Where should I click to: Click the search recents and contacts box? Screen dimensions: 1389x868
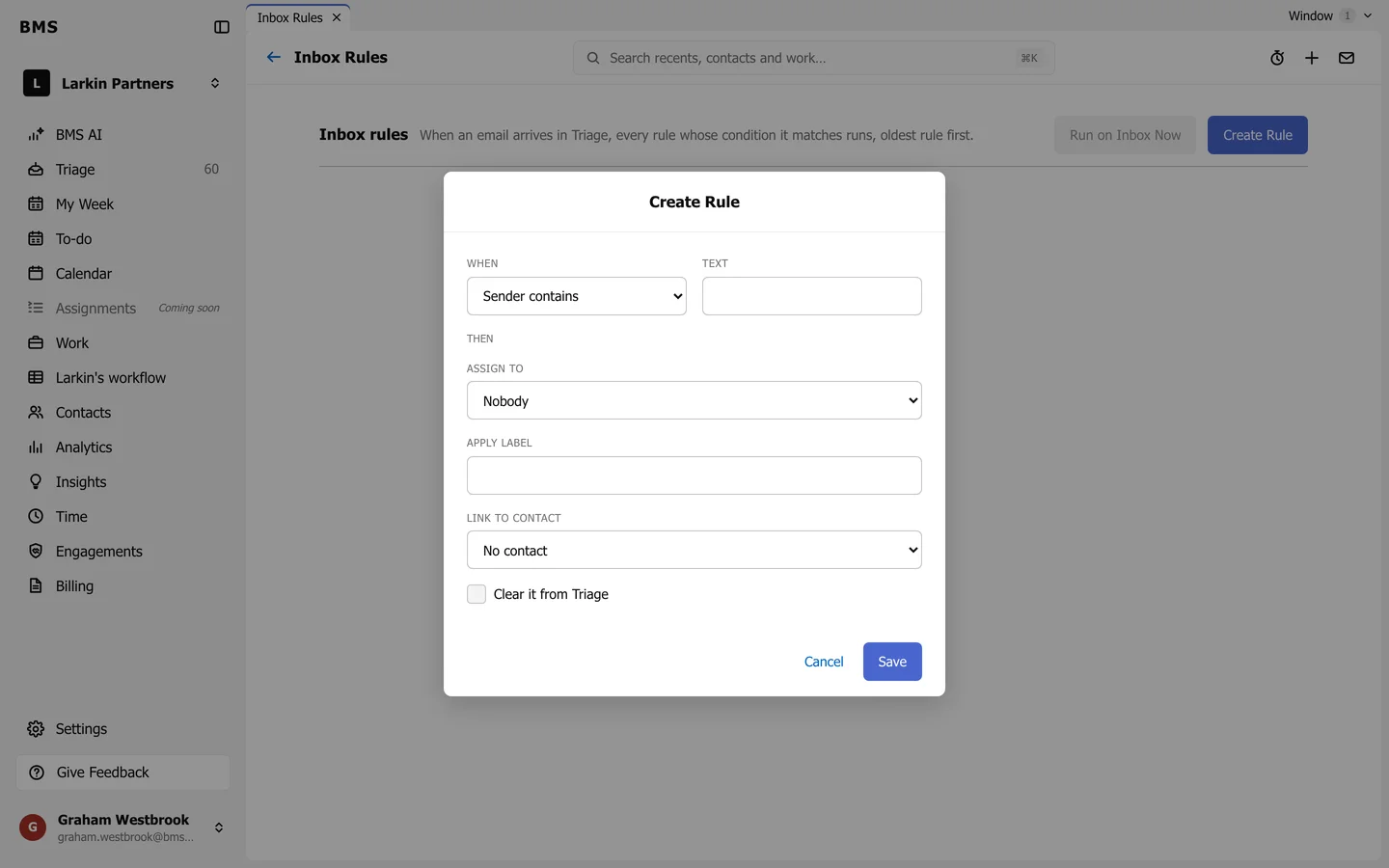coord(814,58)
